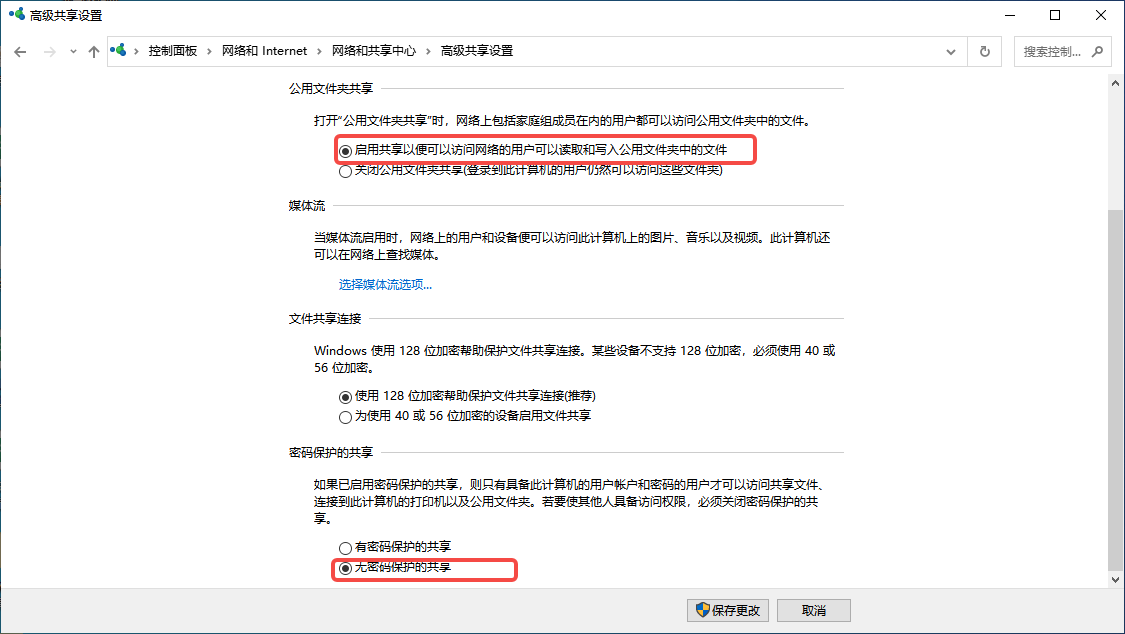Click the search magnifier icon
Screen dimensions: 1125x634
click(x=1097, y=52)
